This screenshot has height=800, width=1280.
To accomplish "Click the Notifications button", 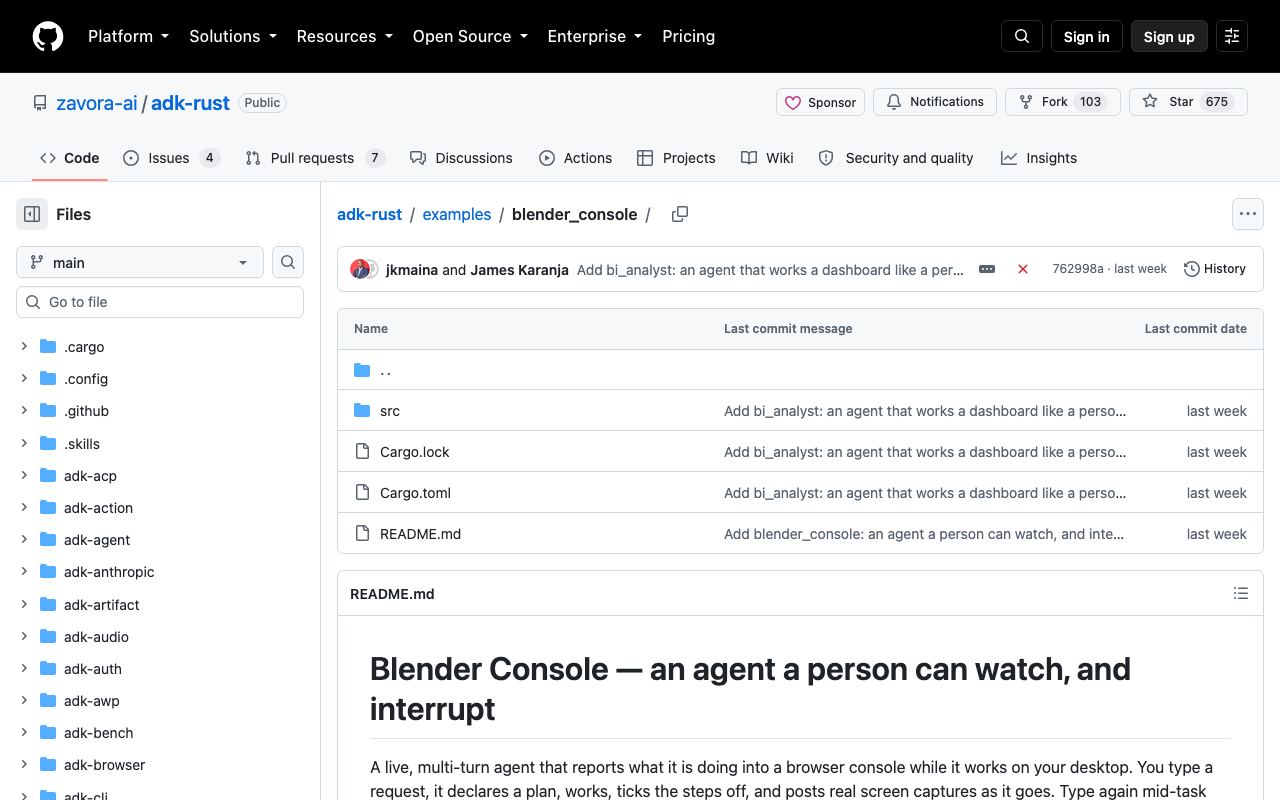I will (935, 102).
